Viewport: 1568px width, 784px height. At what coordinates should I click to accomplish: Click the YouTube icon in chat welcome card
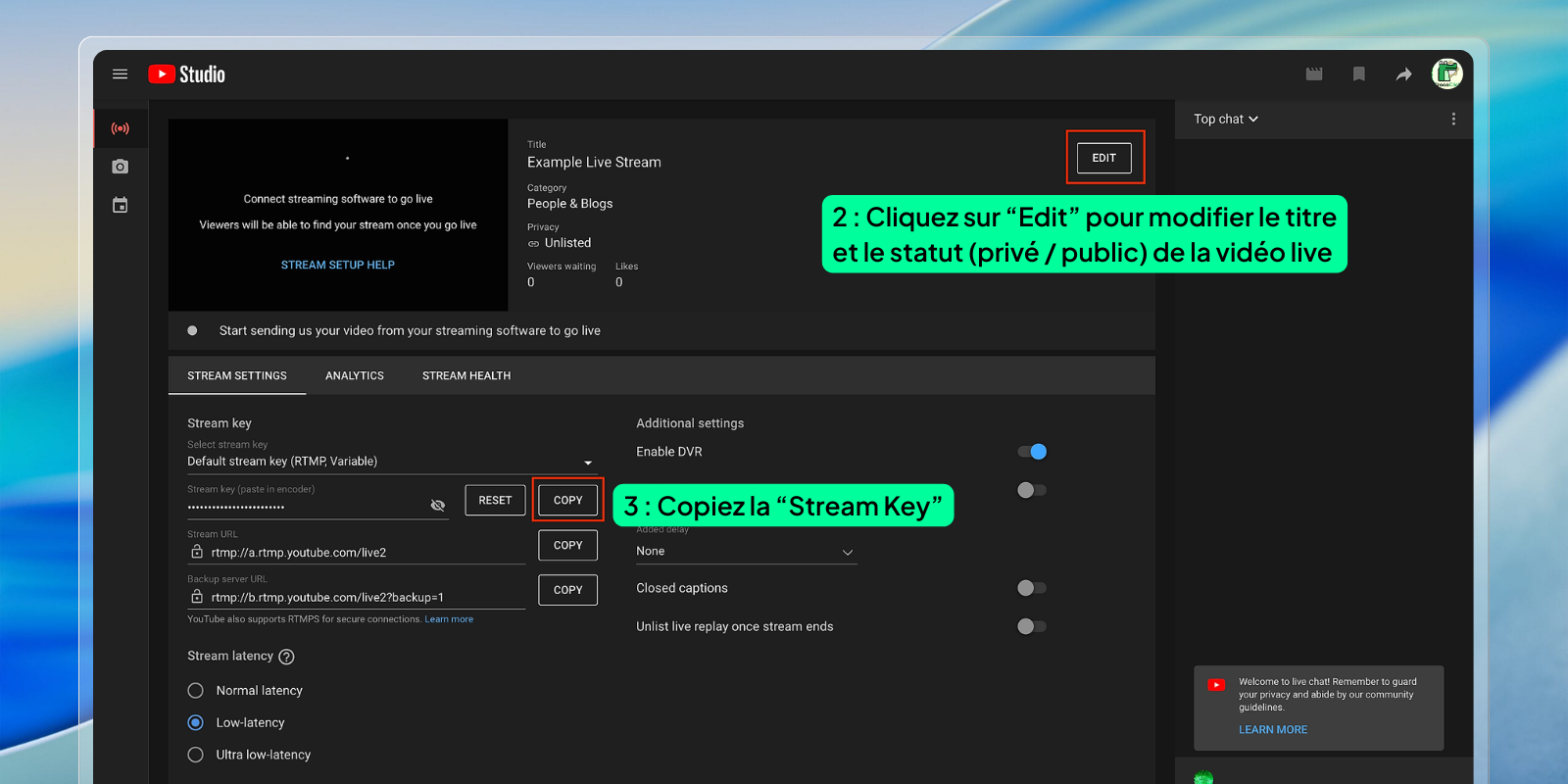point(1216,685)
